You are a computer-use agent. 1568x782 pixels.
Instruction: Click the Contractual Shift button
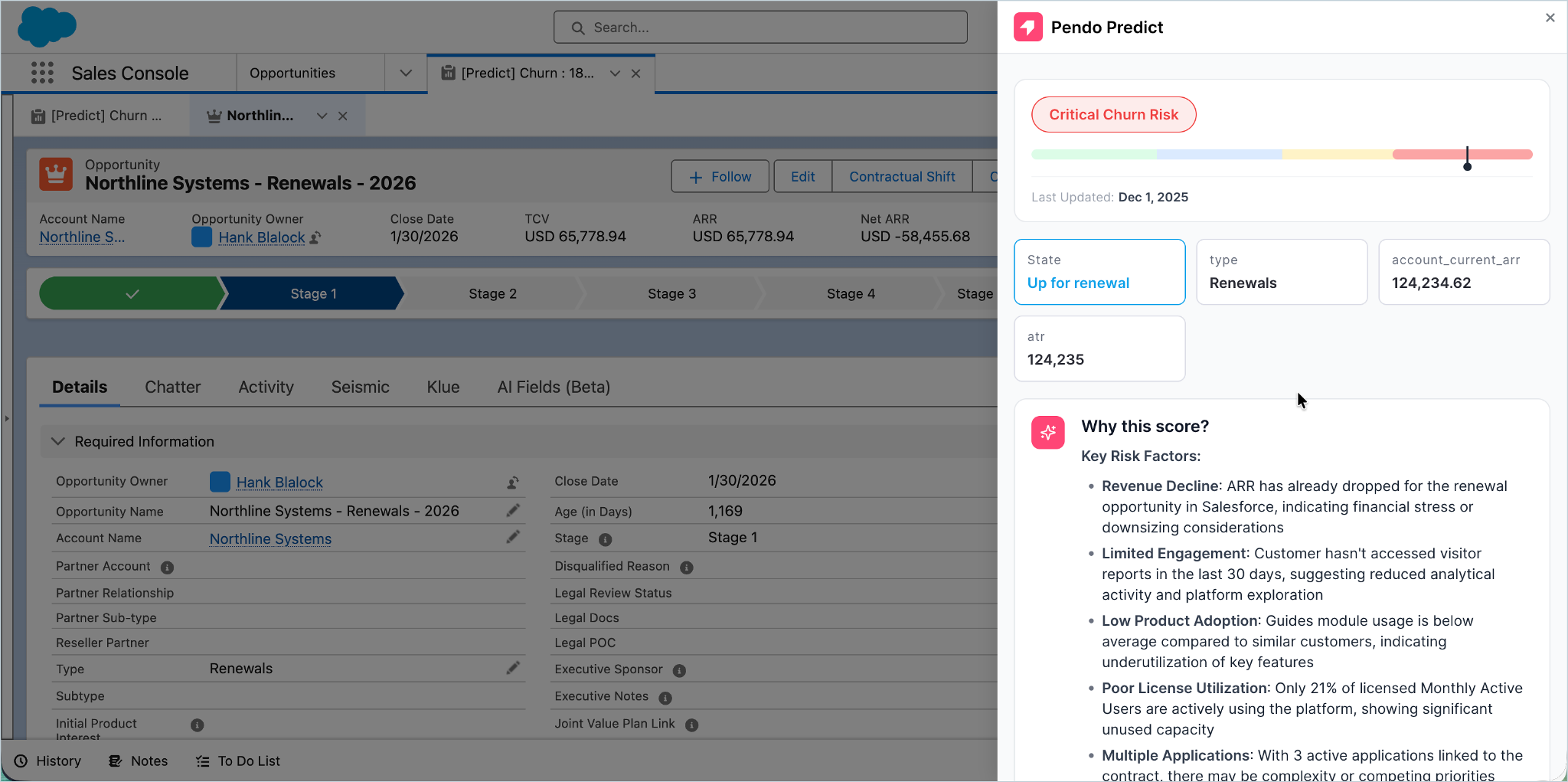pos(902,177)
